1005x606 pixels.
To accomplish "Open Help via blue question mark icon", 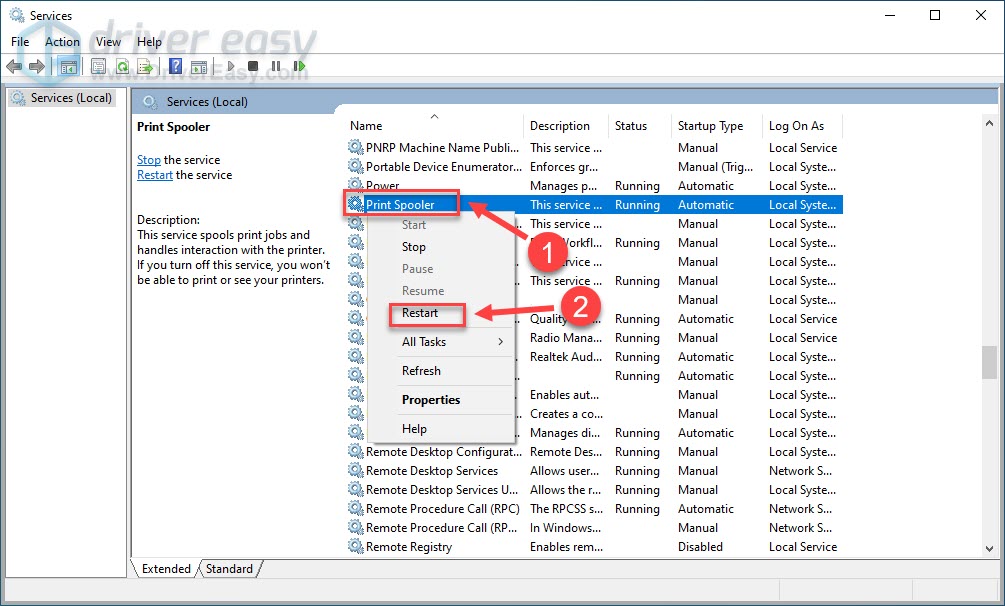I will coord(176,67).
